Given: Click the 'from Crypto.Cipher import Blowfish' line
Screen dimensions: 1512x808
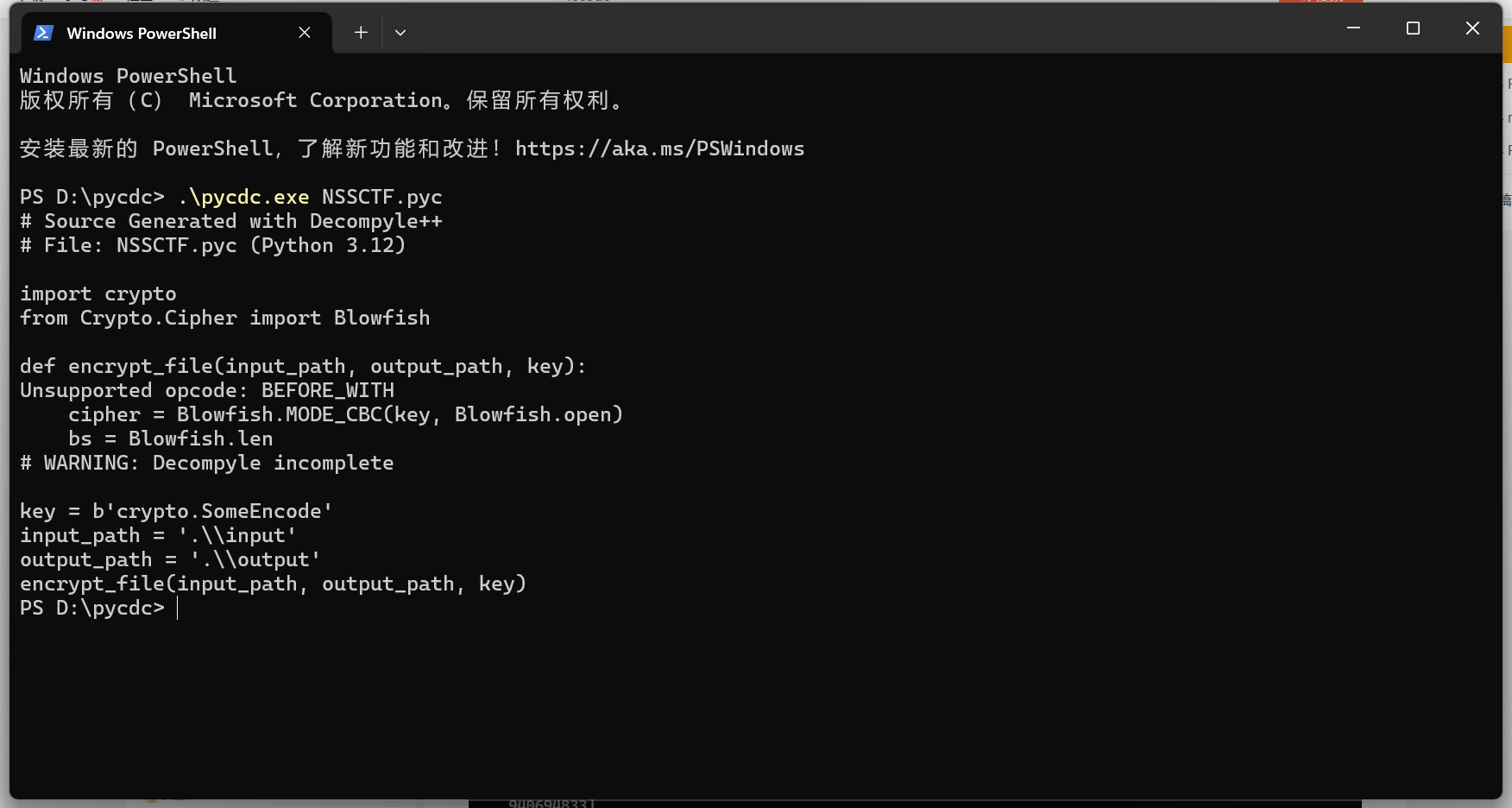Looking at the screenshot, I should 224,318.
